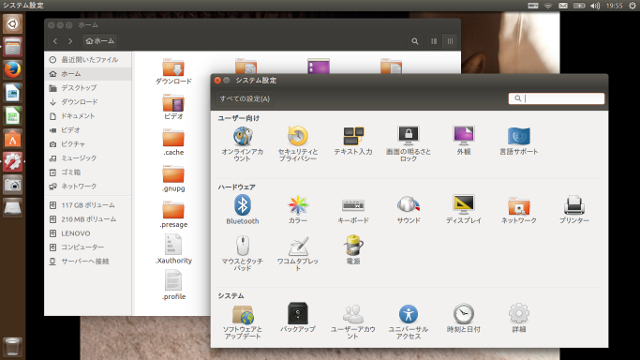Select Desktop (デスクトップ) in Files sidebar
640x360 pixels.
[88, 88]
